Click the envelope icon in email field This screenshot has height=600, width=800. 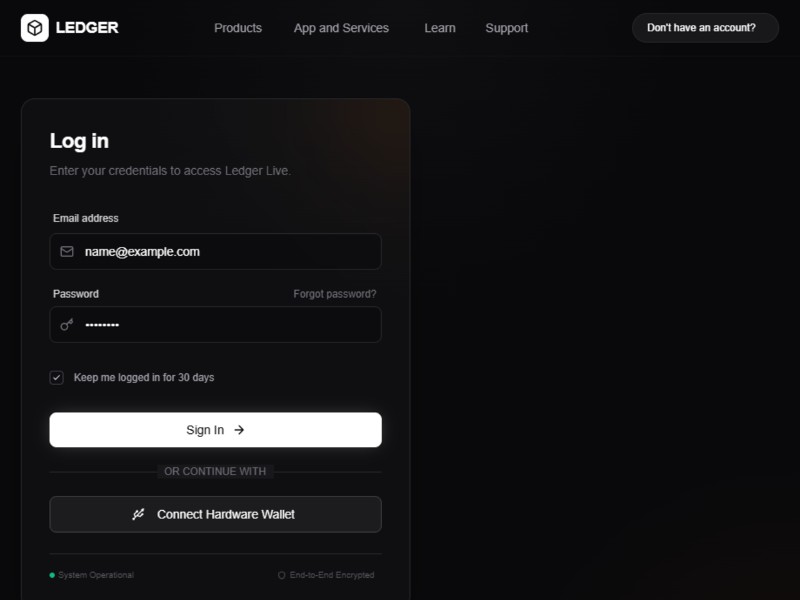coord(67,252)
